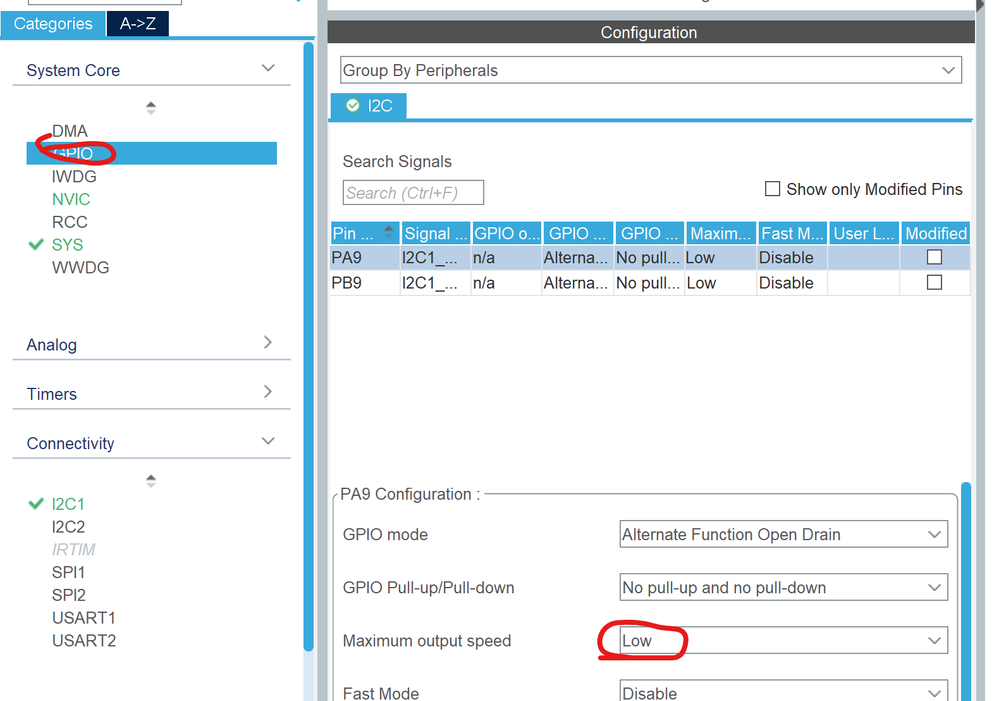Screen dimensions: 999x701
Task: Select I2C2 peripheral
Action: pyautogui.click(x=68, y=527)
